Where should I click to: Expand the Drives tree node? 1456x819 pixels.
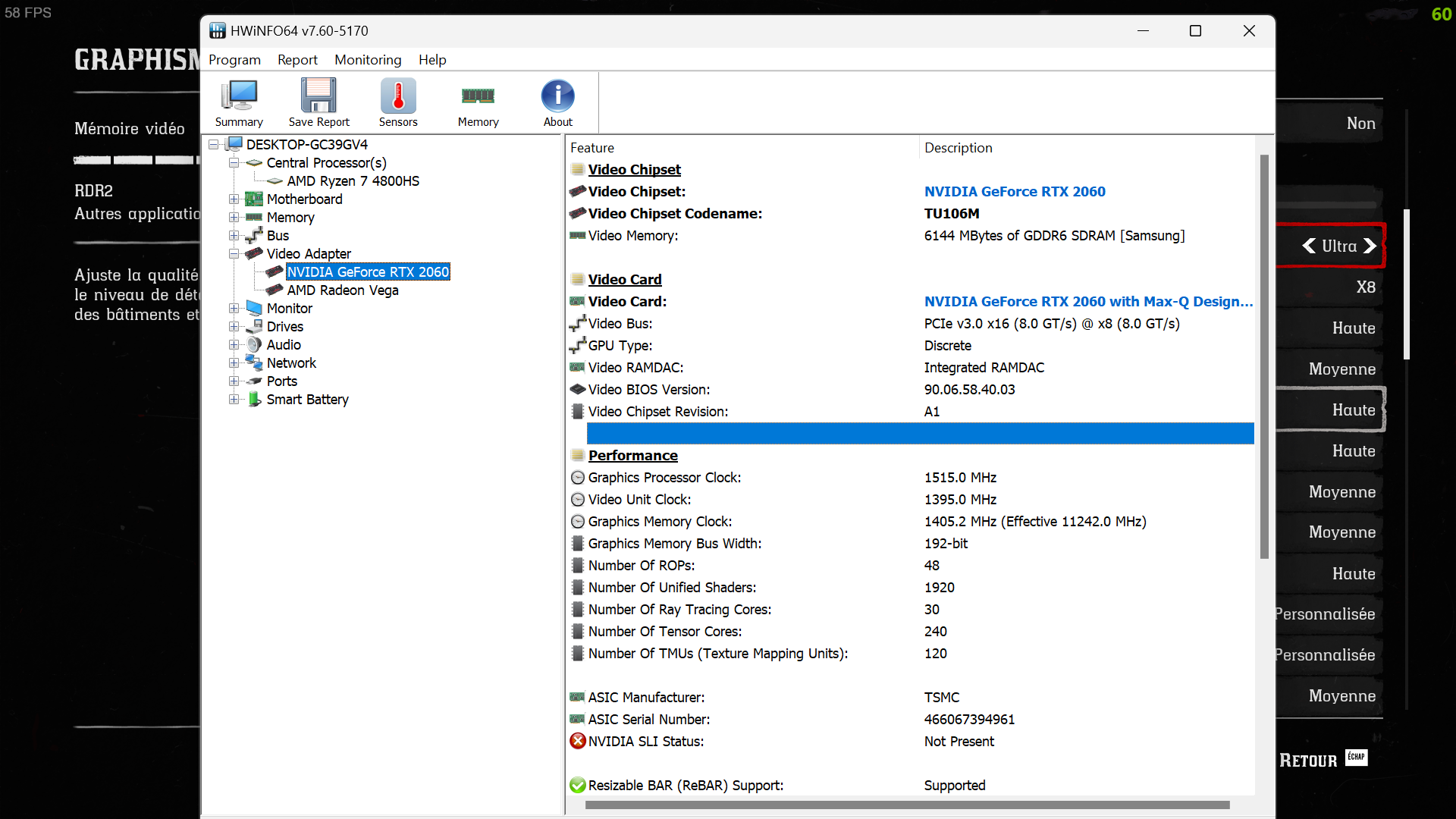pyautogui.click(x=234, y=326)
